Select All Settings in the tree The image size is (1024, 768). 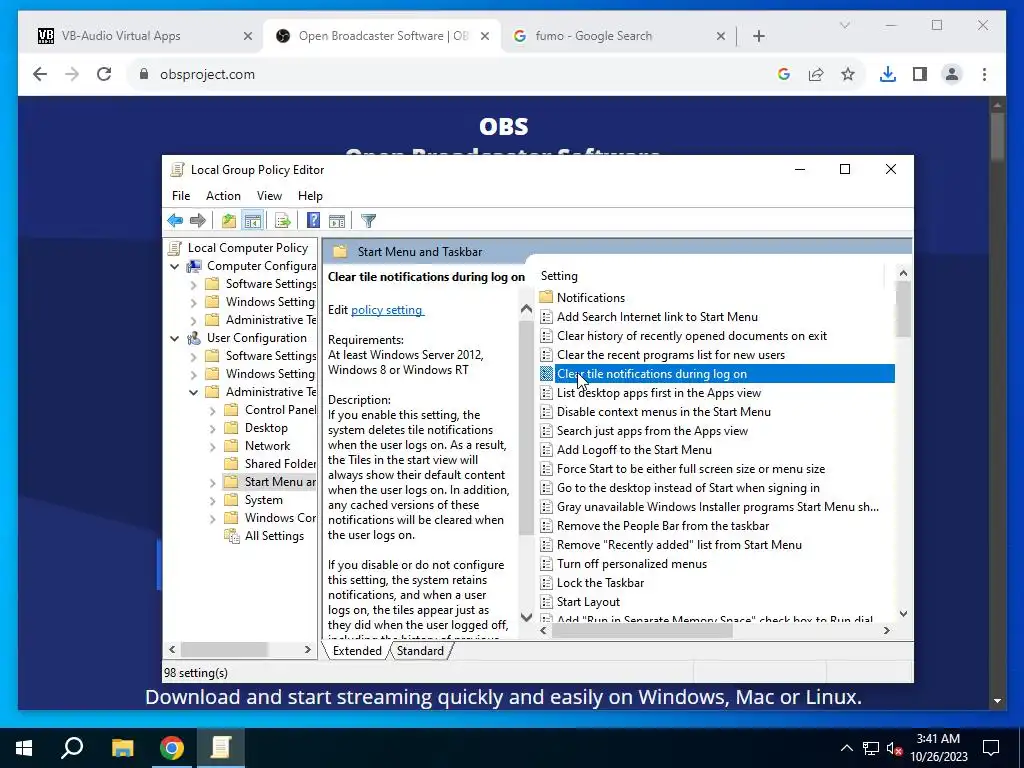274,536
